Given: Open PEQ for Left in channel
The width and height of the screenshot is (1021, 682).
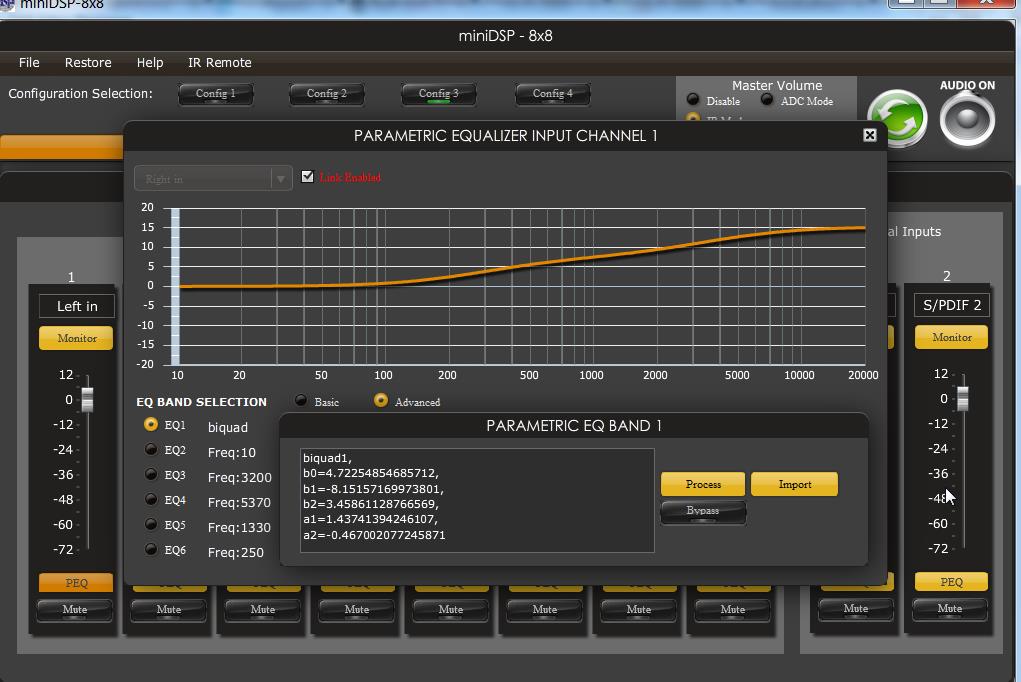Looking at the screenshot, I should pyautogui.click(x=76, y=582).
